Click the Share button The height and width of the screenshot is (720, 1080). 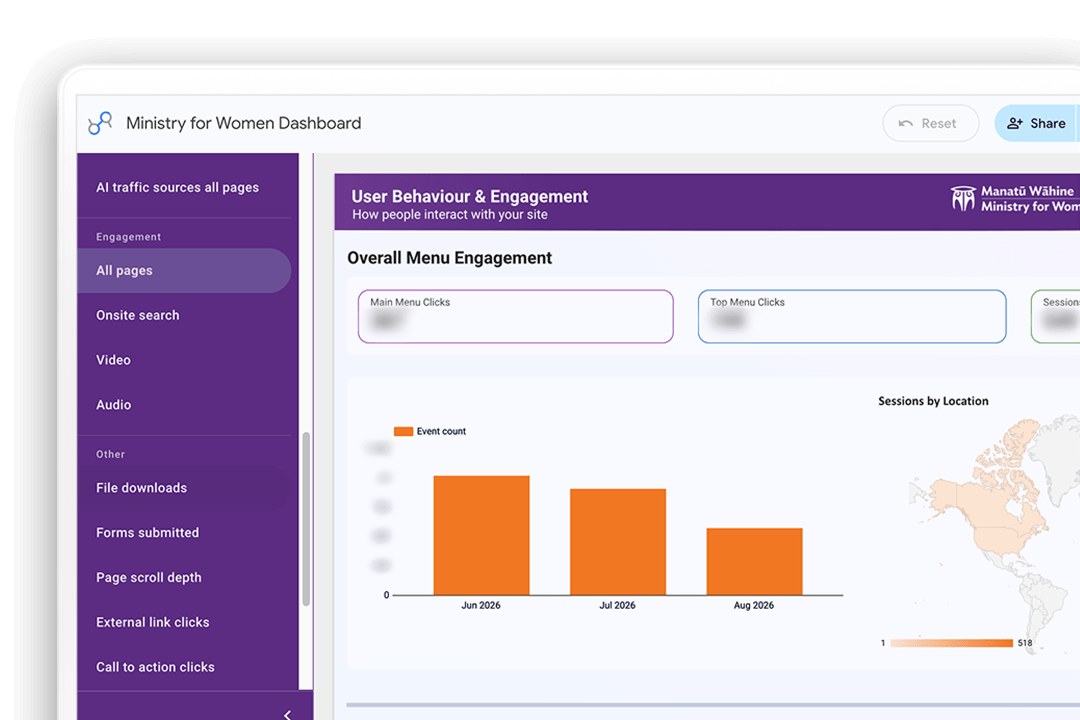point(1037,123)
